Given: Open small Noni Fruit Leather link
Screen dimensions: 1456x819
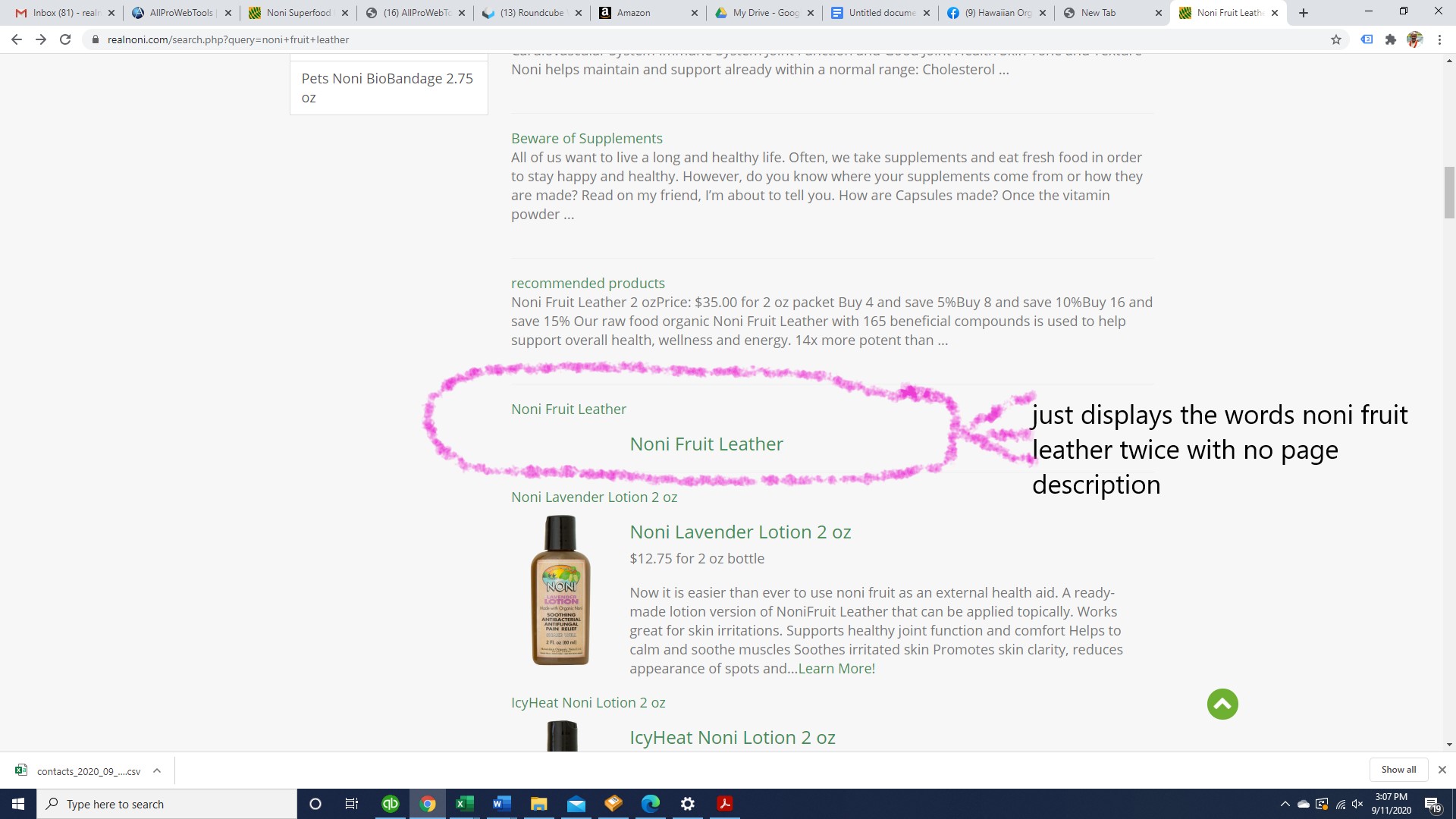Looking at the screenshot, I should click(569, 409).
